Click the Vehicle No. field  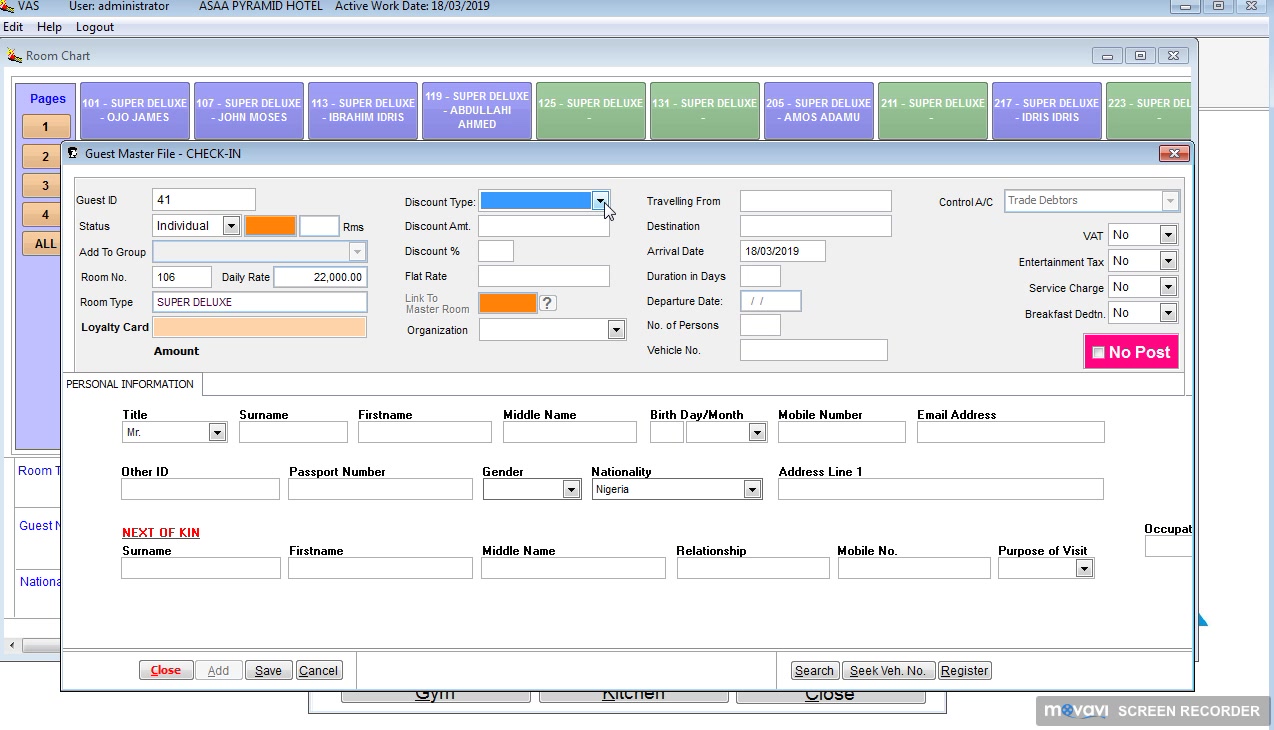tap(814, 350)
